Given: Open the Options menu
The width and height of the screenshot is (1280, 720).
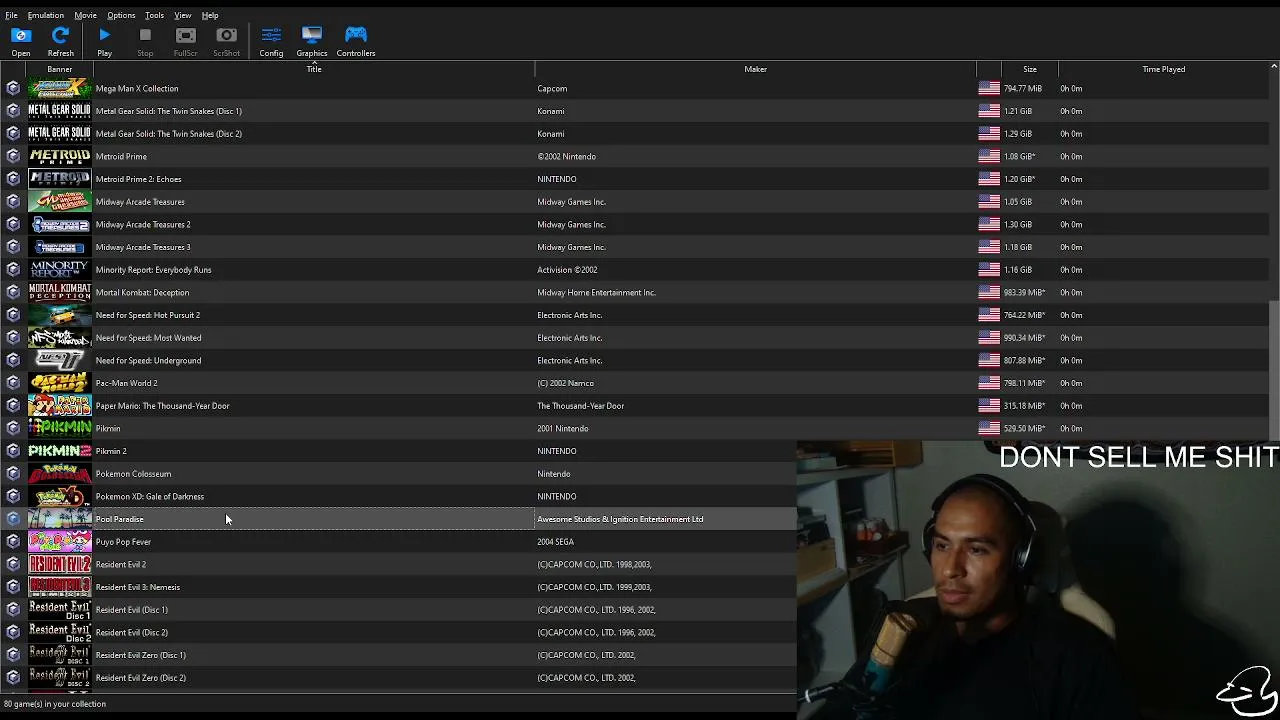Looking at the screenshot, I should [x=121, y=15].
